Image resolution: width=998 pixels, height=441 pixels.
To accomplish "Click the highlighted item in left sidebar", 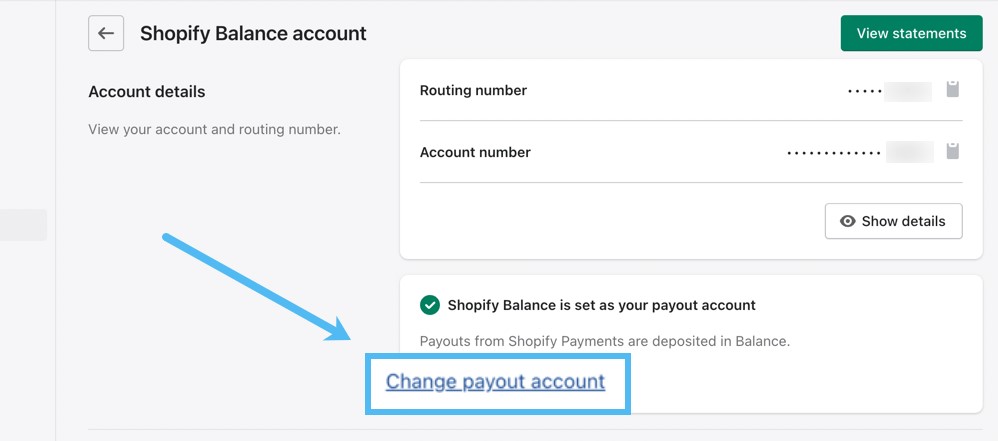I will 23,224.
